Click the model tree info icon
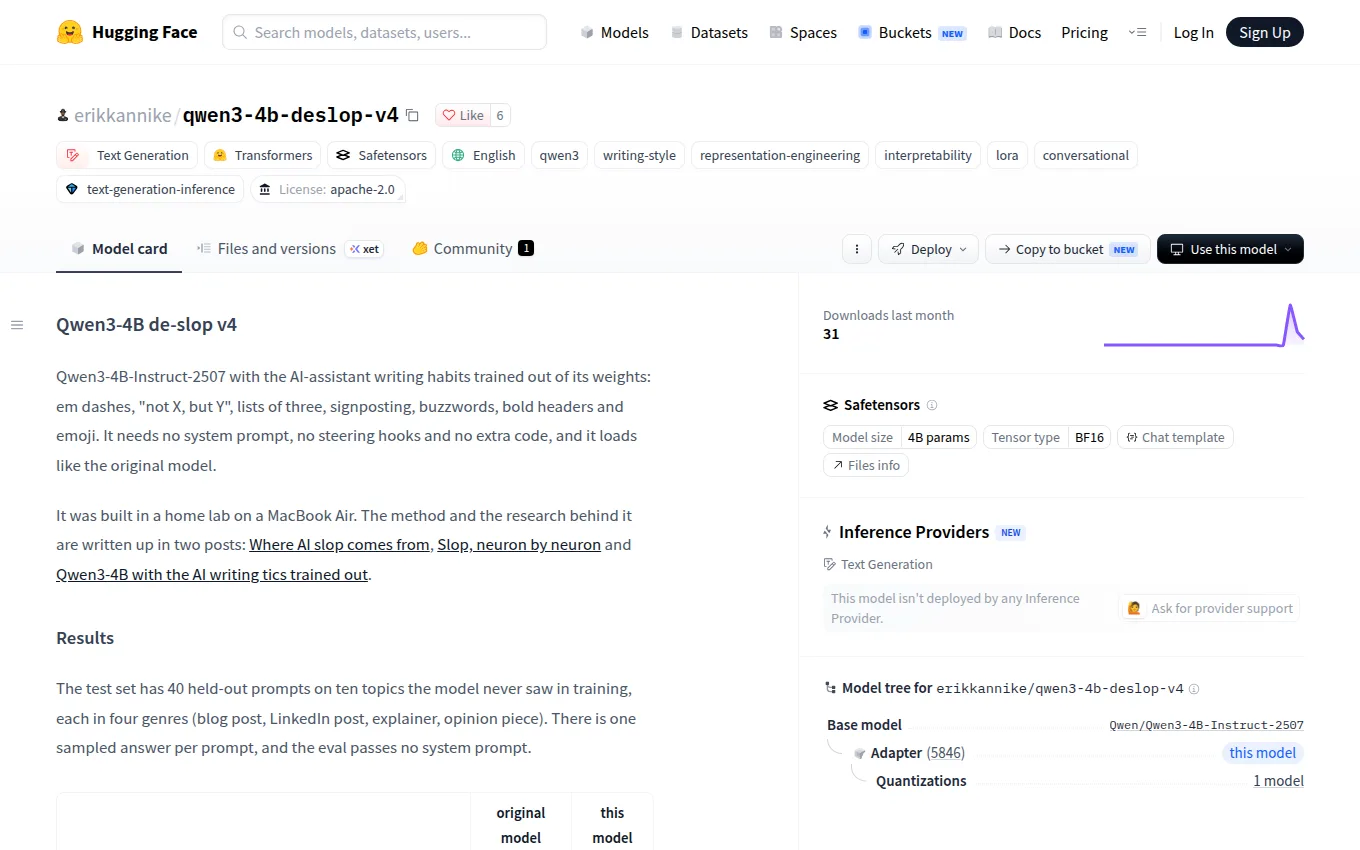The height and width of the screenshot is (850, 1360). (x=1194, y=689)
